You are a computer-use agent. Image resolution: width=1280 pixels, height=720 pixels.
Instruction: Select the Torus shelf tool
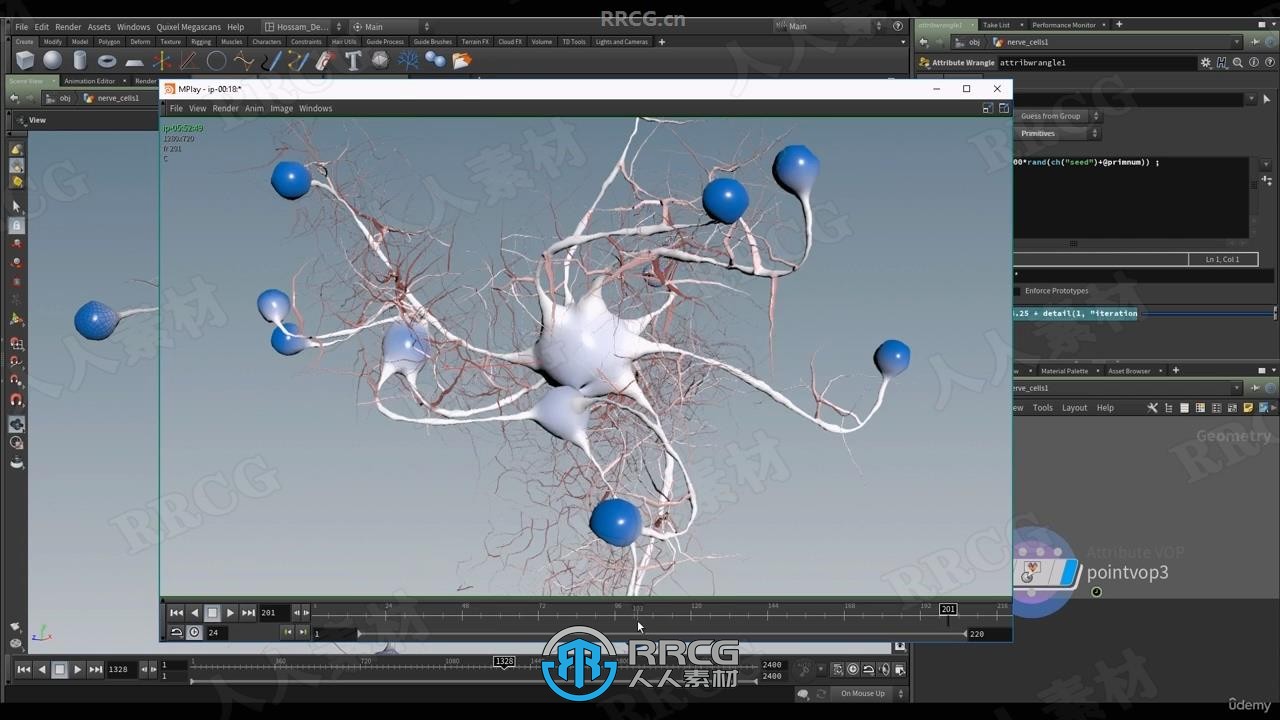tap(107, 61)
